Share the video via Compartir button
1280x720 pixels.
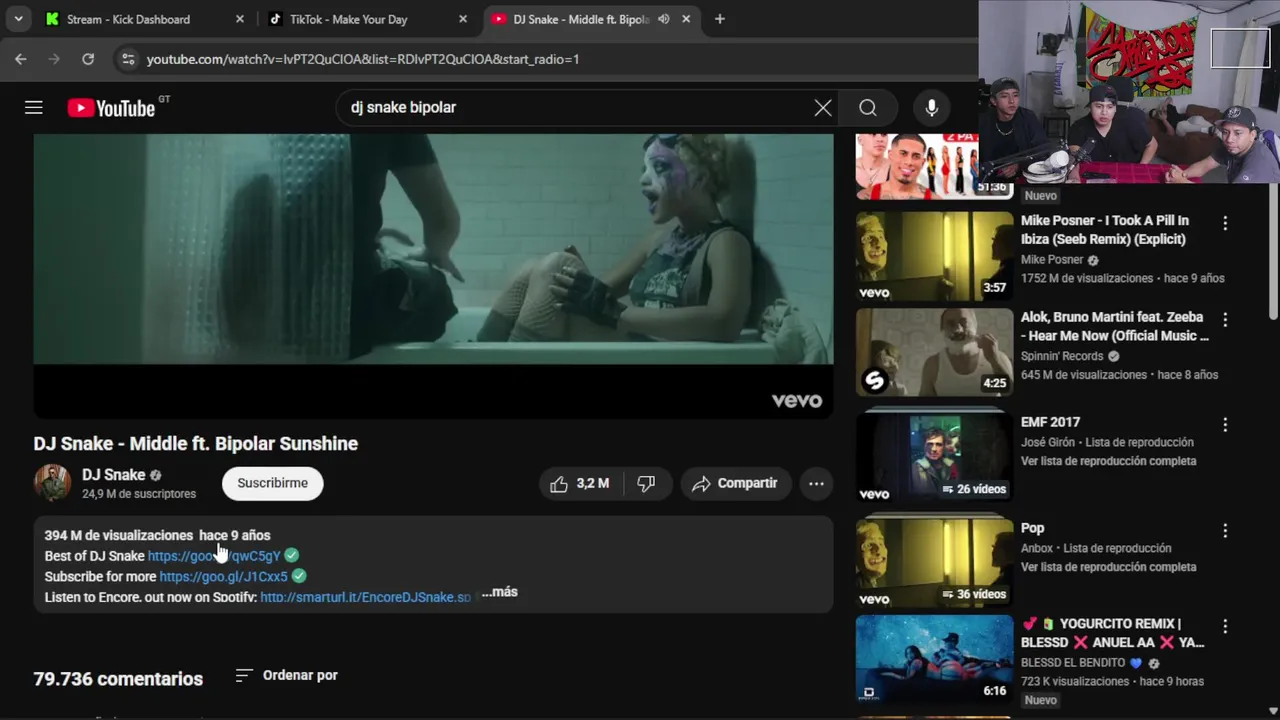(736, 483)
